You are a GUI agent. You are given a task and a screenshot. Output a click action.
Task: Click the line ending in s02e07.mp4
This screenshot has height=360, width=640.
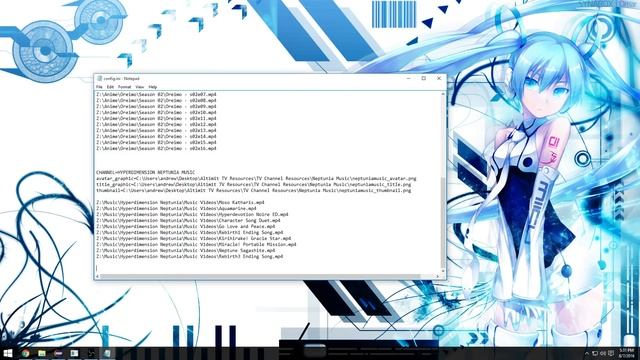point(156,94)
